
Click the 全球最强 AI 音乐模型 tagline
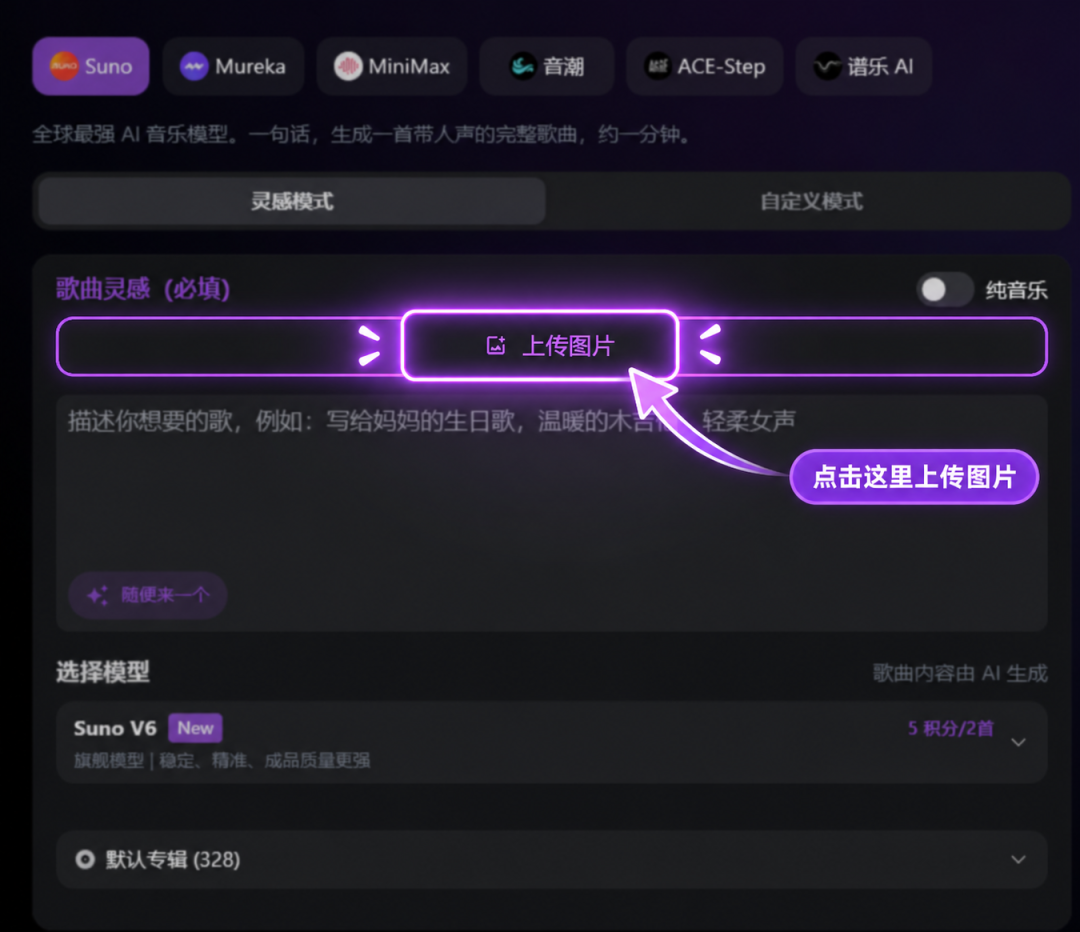pyautogui.click(x=360, y=134)
